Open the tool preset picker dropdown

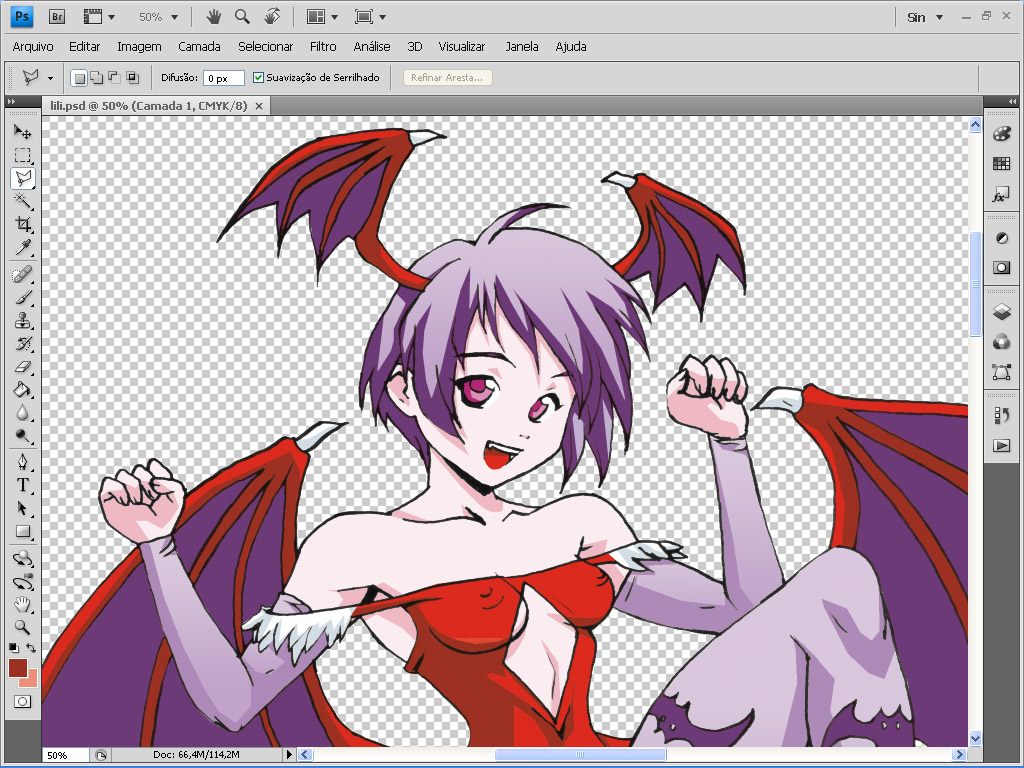[x=50, y=78]
